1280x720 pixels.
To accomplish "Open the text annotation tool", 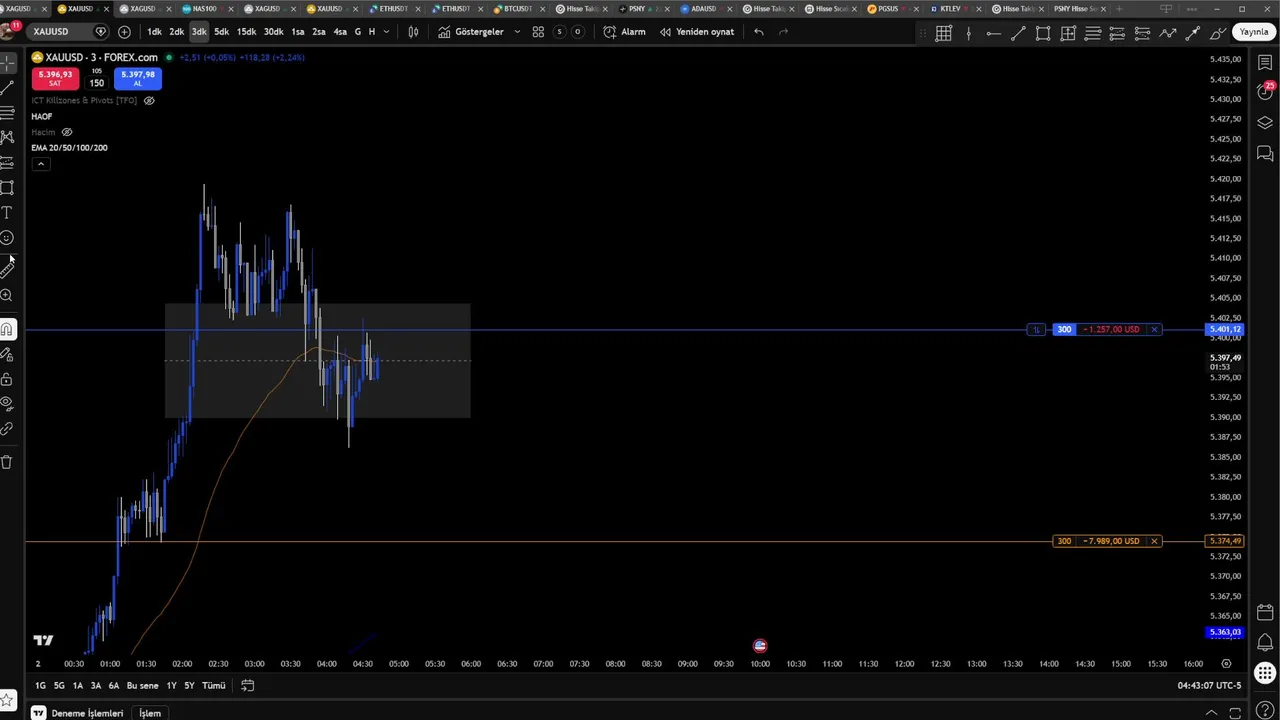I will [7, 213].
